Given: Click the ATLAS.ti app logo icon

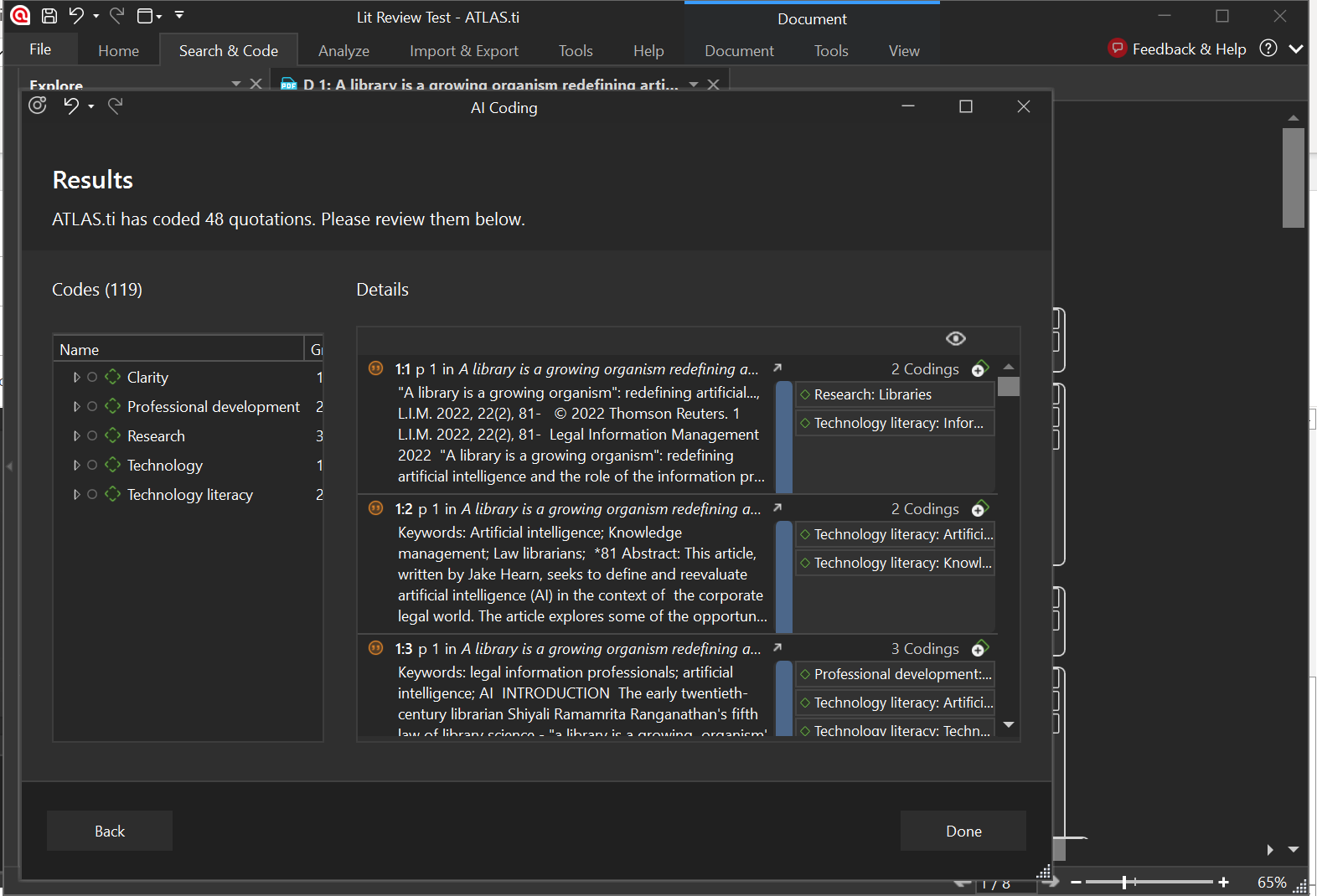Looking at the screenshot, I should 20,15.
